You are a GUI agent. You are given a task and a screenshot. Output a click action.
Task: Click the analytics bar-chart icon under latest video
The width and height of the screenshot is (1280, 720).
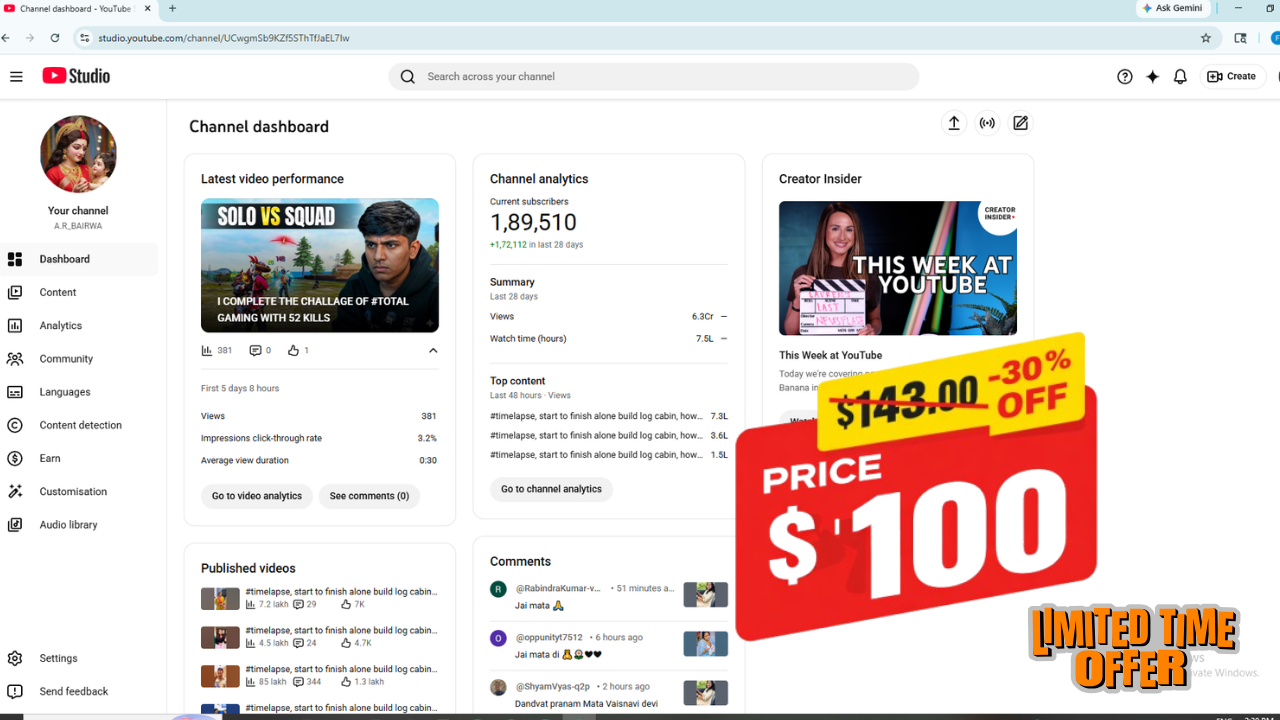click(207, 350)
